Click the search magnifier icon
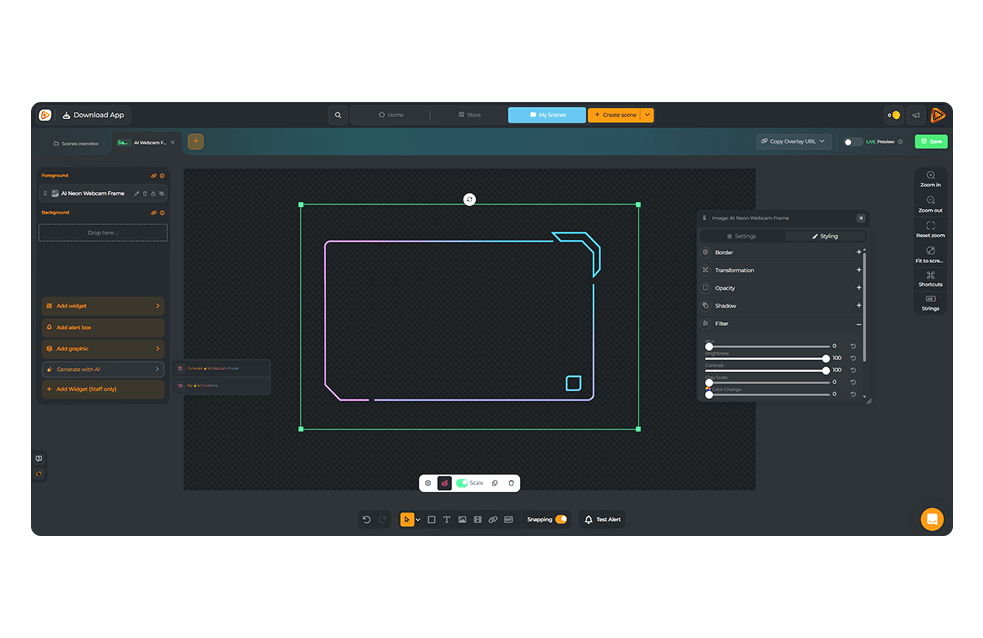Image resolution: width=983 pixels, height=638 pixels. (x=338, y=115)
